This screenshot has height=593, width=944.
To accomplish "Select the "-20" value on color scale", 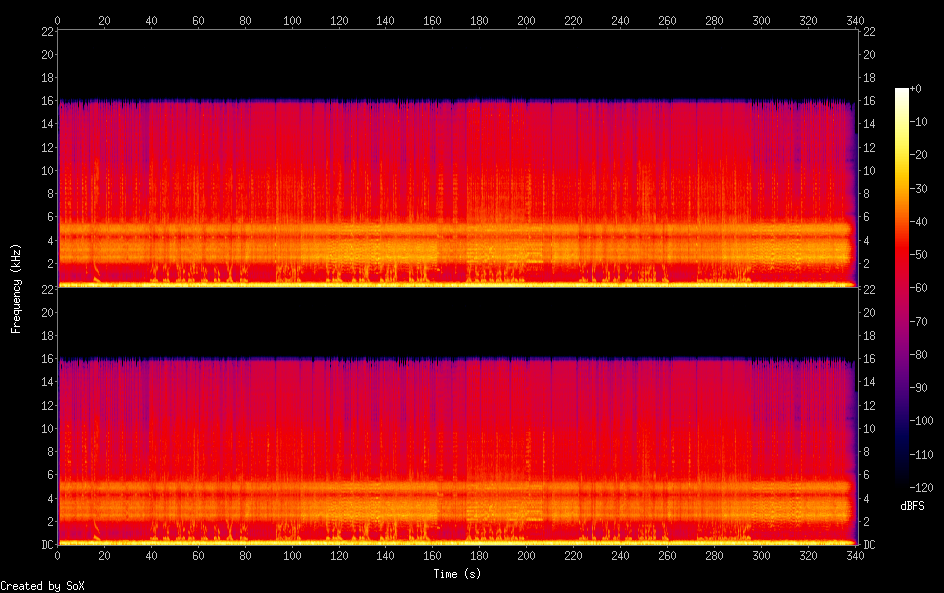I will coord(919,155).
